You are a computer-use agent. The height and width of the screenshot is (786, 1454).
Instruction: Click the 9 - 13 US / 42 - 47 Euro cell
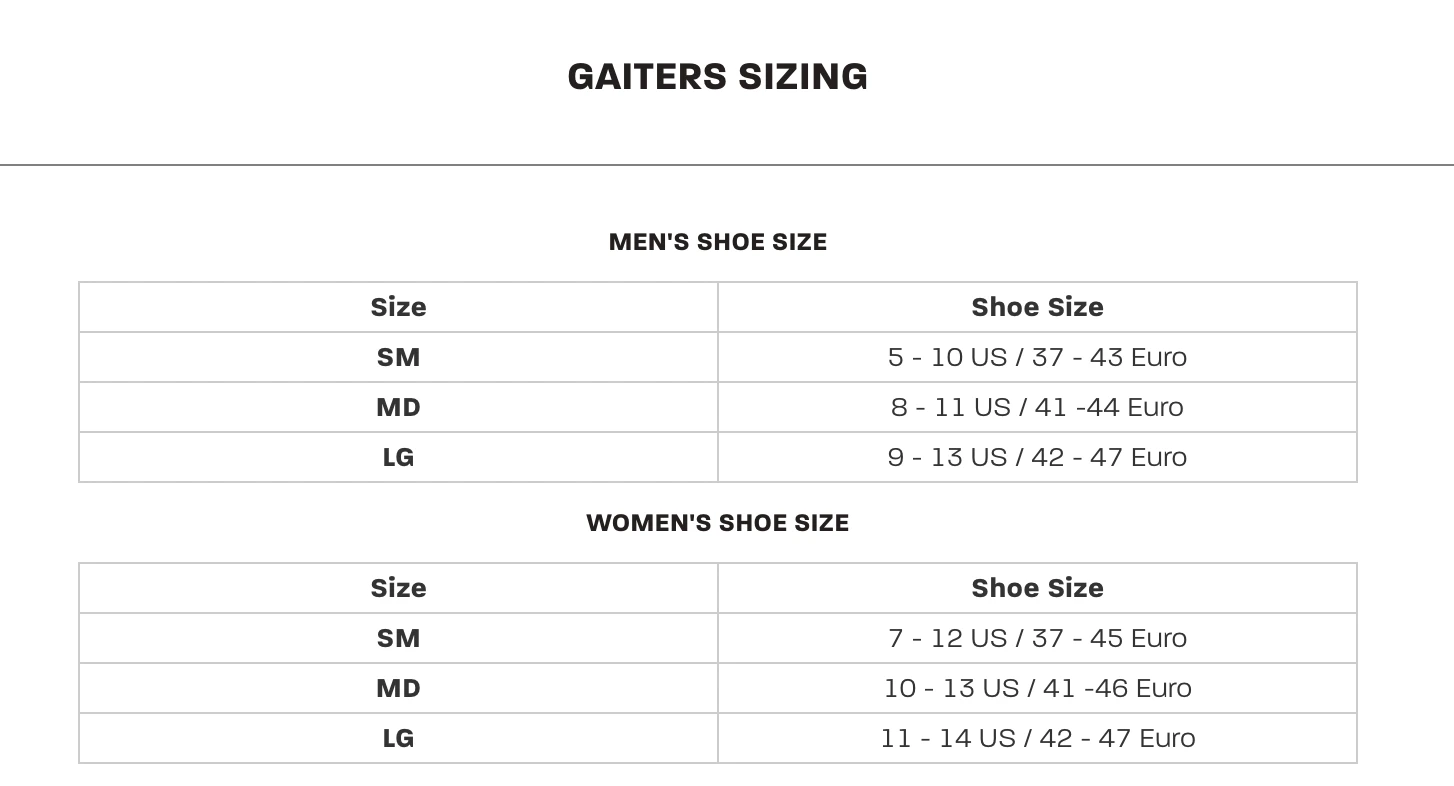[1037, 457]
